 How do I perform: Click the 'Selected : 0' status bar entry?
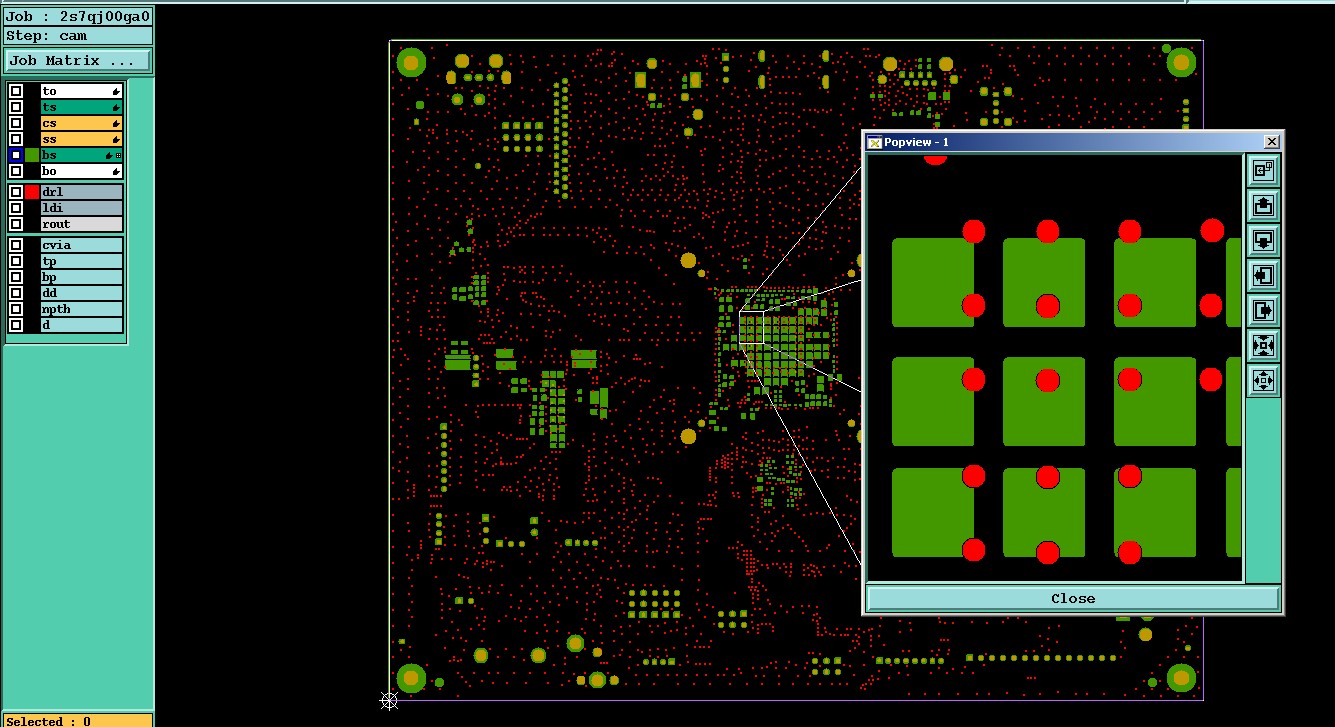[76, 720]
